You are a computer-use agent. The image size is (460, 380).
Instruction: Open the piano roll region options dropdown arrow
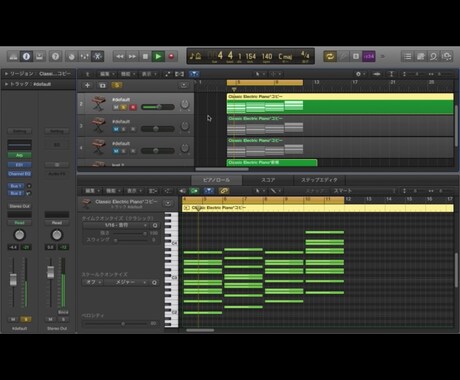coord(168,203)
